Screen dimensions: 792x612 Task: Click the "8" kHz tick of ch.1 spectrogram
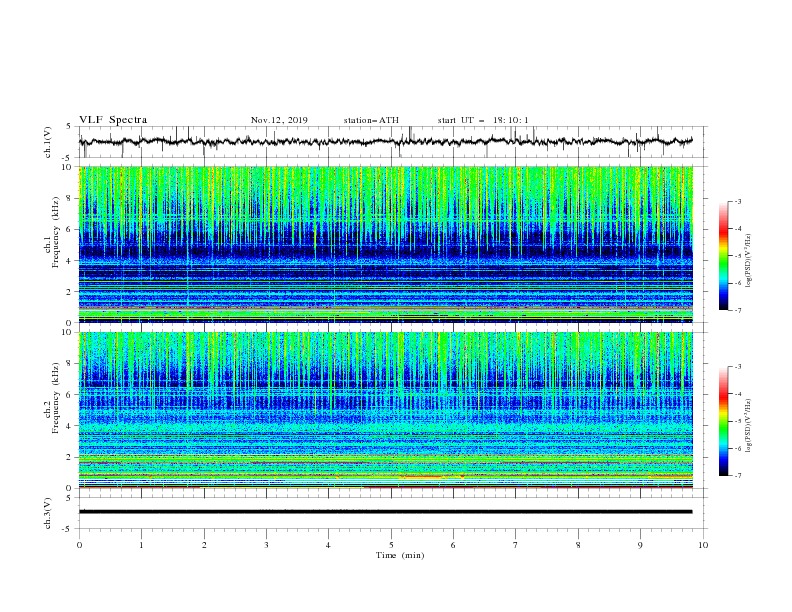(70, 198)
